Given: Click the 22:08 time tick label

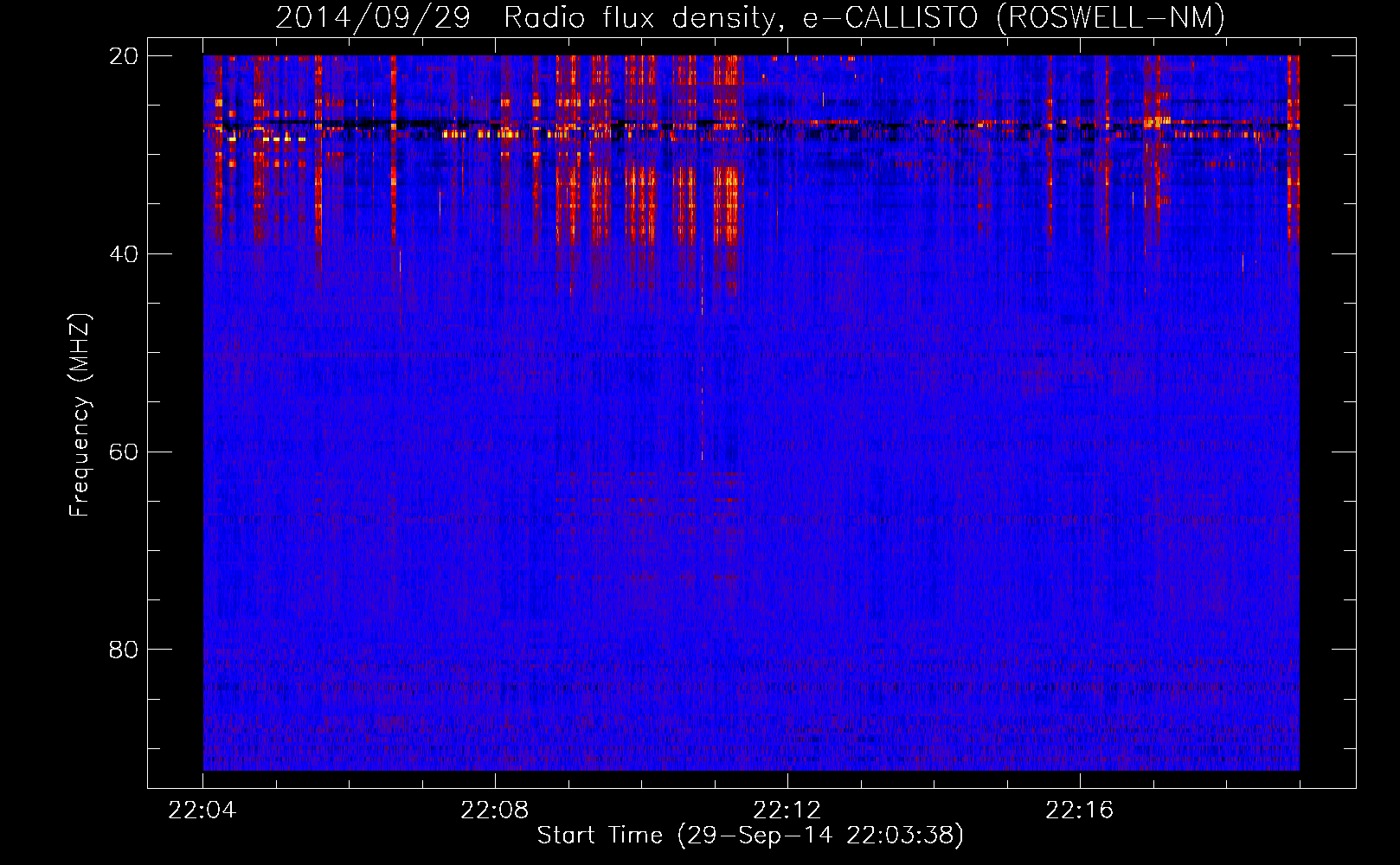Looking at the screenshot, I should click(495, 811).
